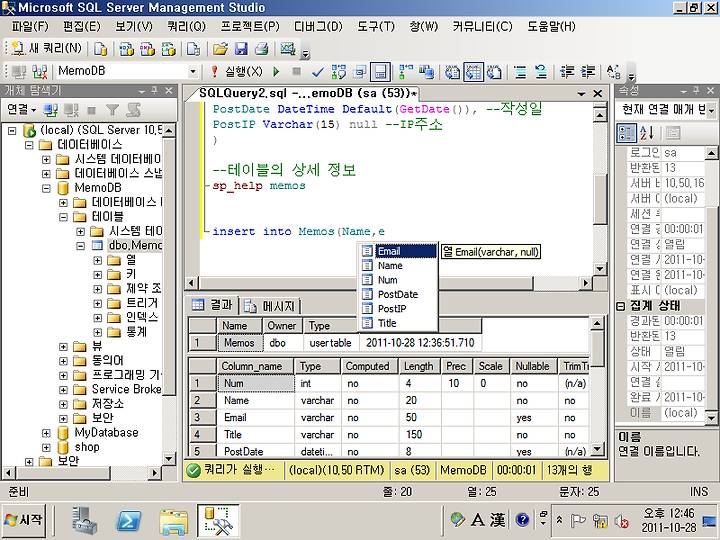
Task: Expand the shop database node
Action: click(x=46, y=447)
